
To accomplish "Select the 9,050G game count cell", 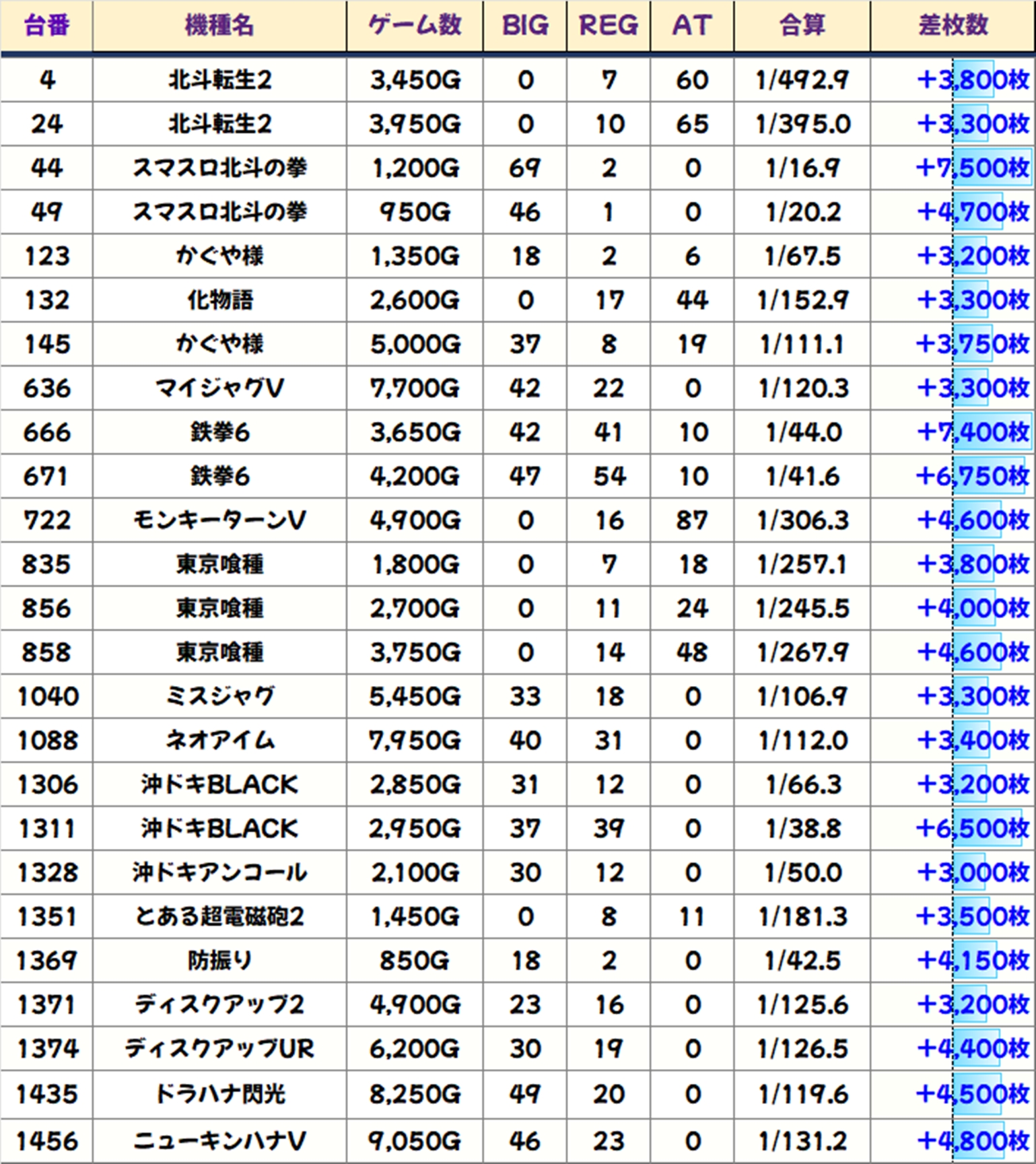I will coord(415,1140).
